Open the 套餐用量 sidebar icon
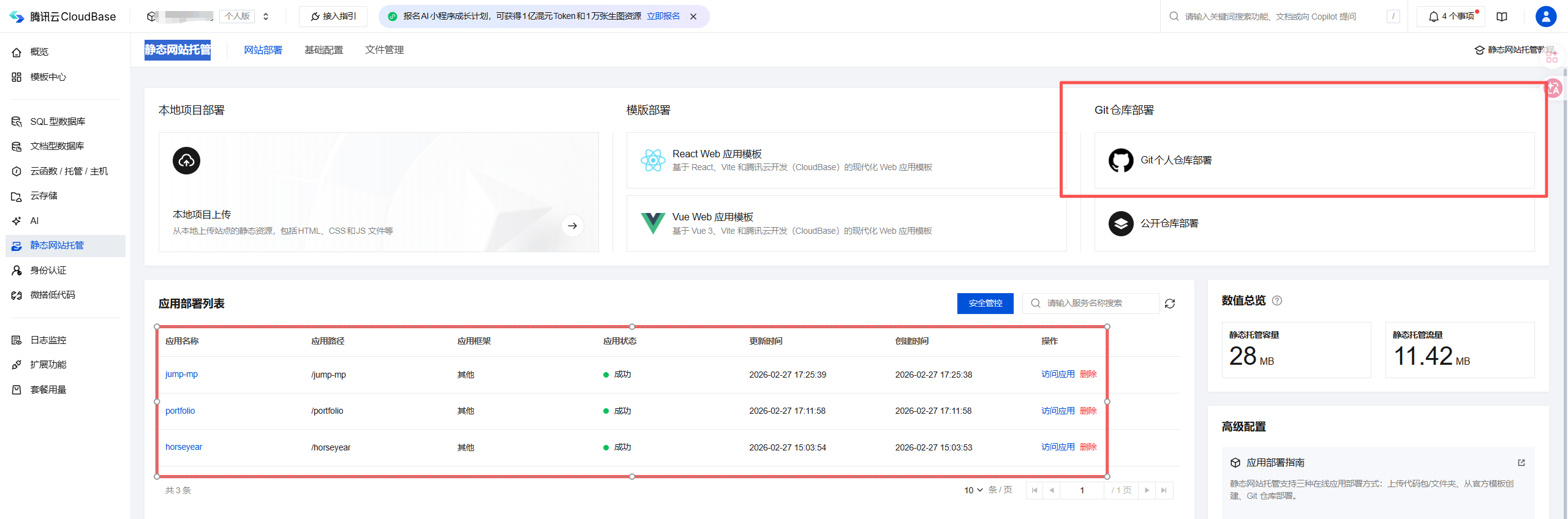Viewport: 1568px width, 519px height. pyautogui.click(x=17, y=390)
